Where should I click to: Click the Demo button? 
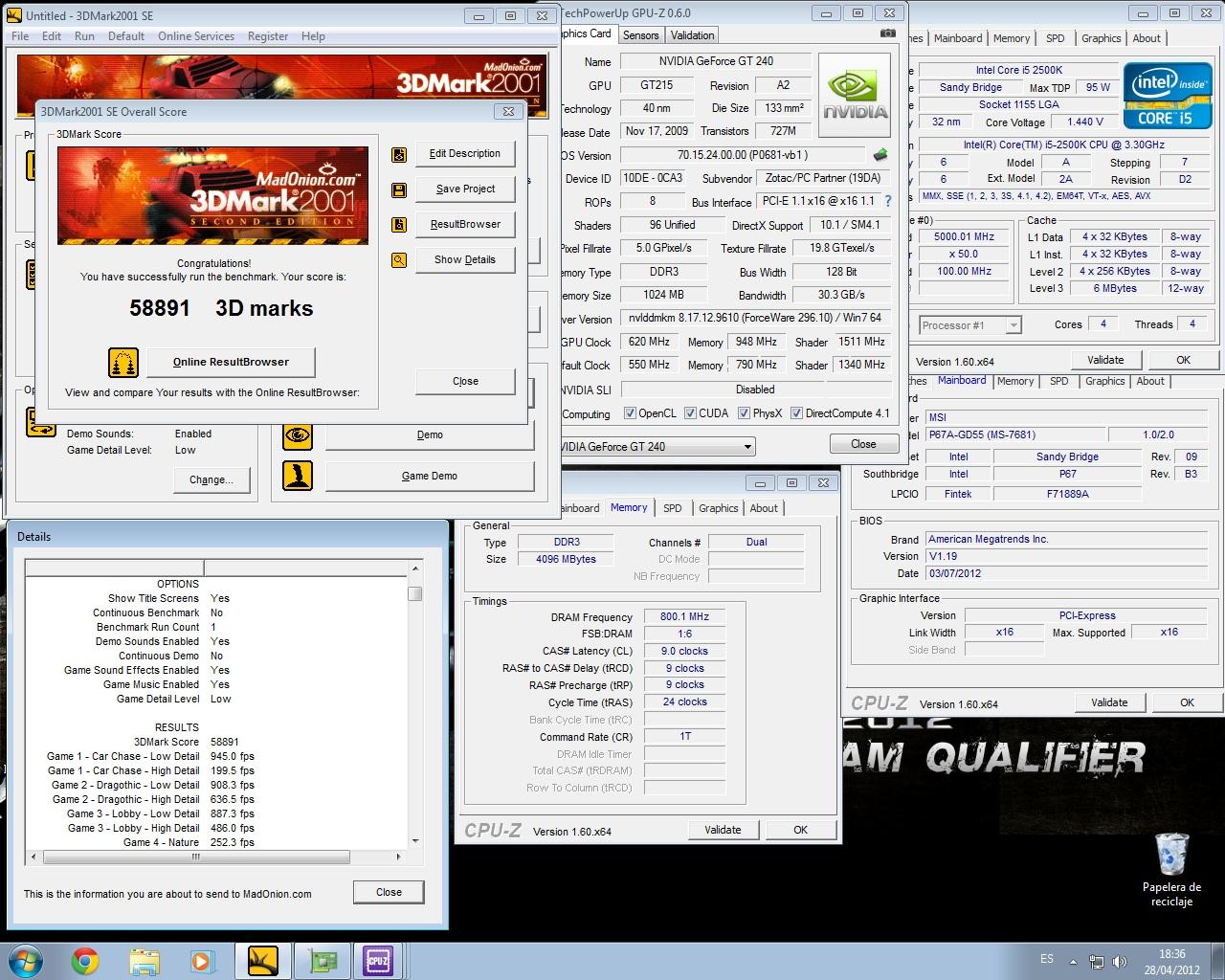pos(430,435)
